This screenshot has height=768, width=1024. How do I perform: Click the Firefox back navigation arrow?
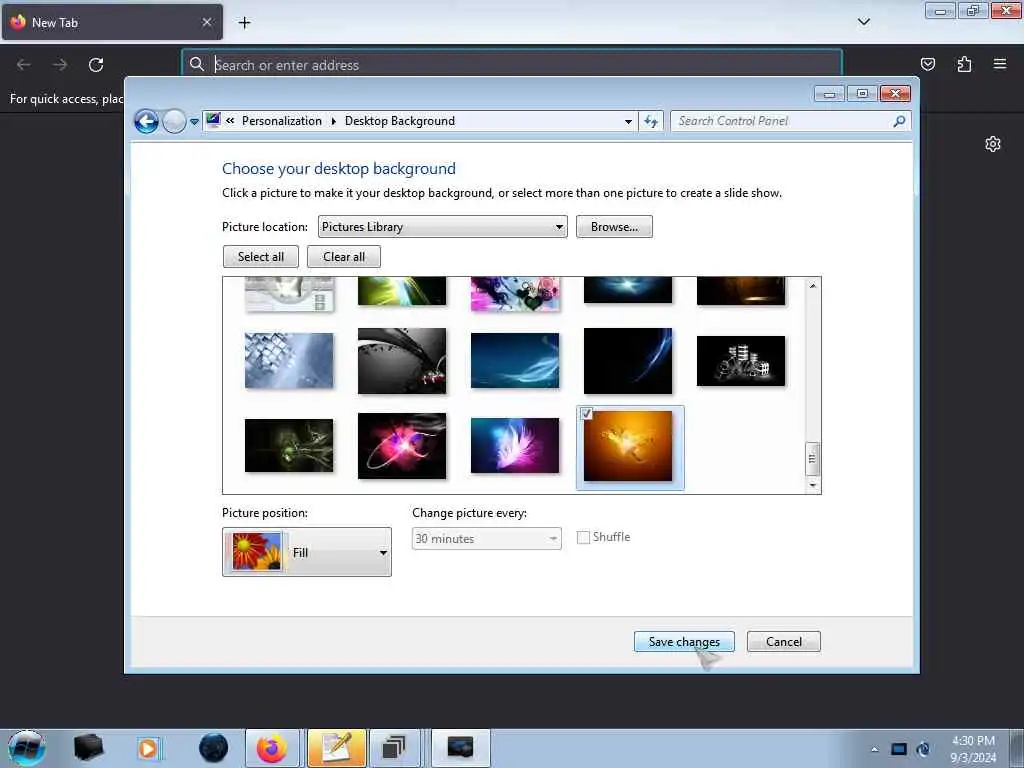(x=24, y=65)
